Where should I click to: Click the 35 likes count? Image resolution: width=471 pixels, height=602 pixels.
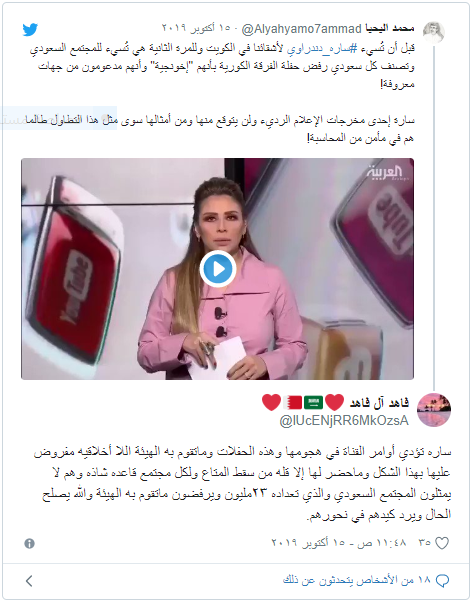tap(425, 543)
